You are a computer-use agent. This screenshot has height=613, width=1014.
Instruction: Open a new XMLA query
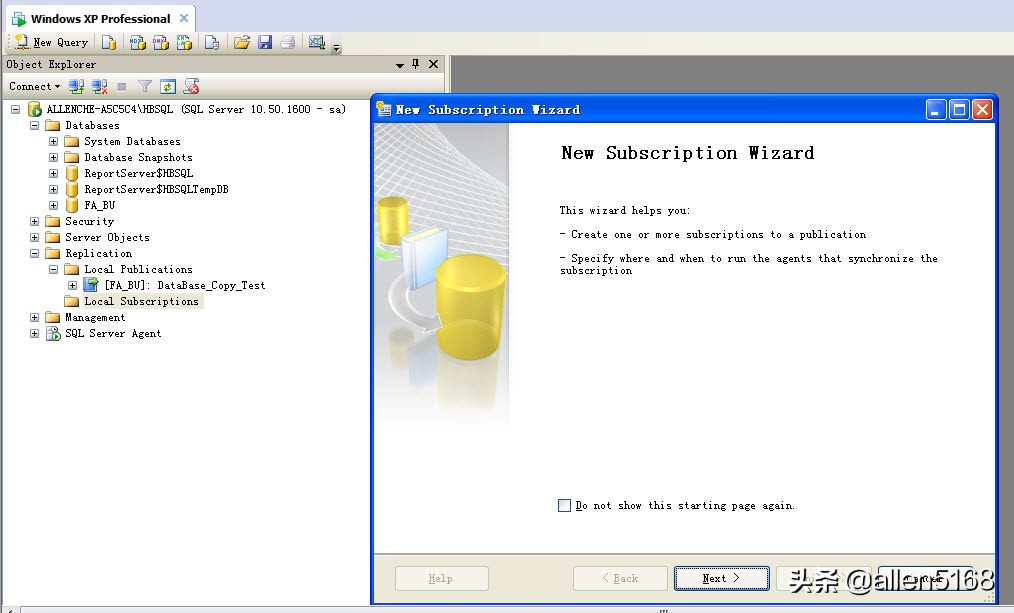point(185,42)
